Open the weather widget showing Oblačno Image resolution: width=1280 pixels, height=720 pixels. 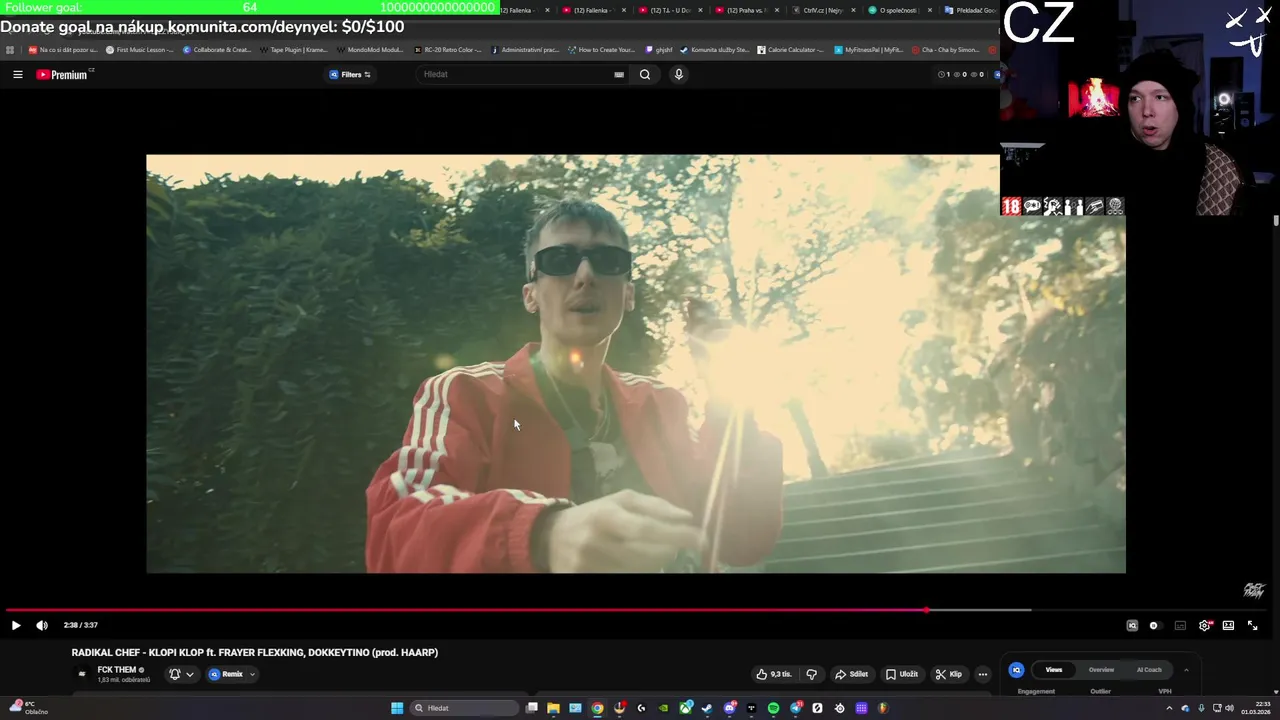coord(27,707)
